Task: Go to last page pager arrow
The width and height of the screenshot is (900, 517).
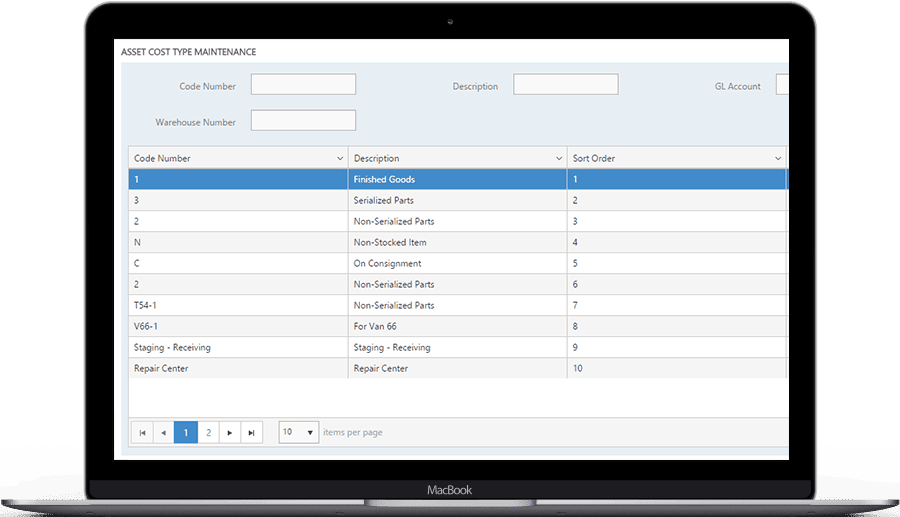Action: pyautogui.click(x=252, y=432)
